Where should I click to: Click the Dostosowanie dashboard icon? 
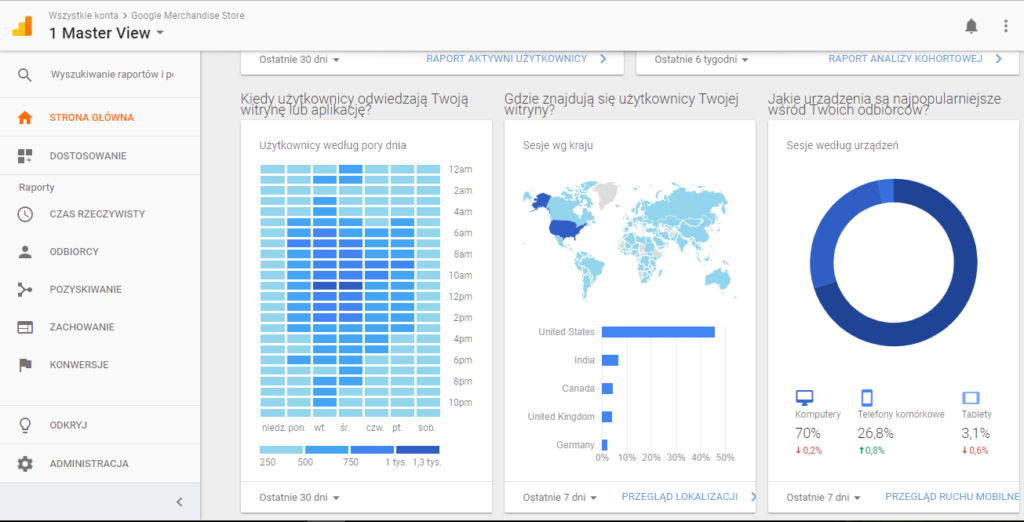(x=25, y=155)
